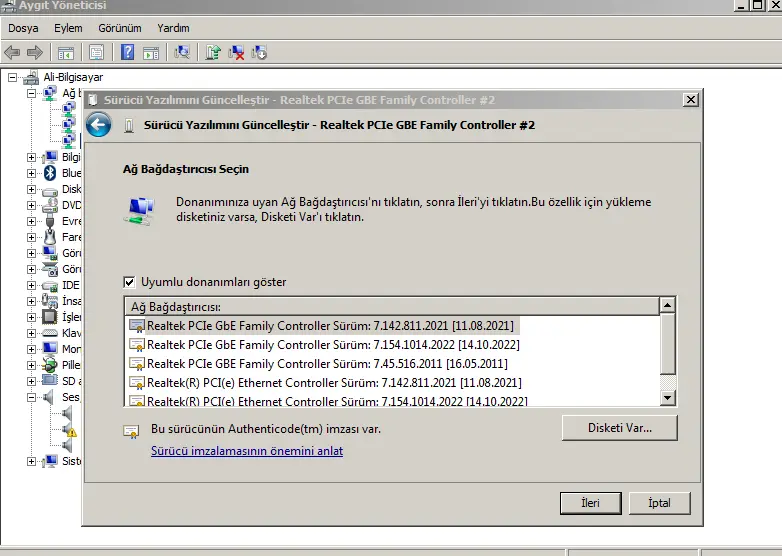Click the Ağ Bağdaştırıcısı column header
This screenshot has height=556, width=782.
coord(392,307)
